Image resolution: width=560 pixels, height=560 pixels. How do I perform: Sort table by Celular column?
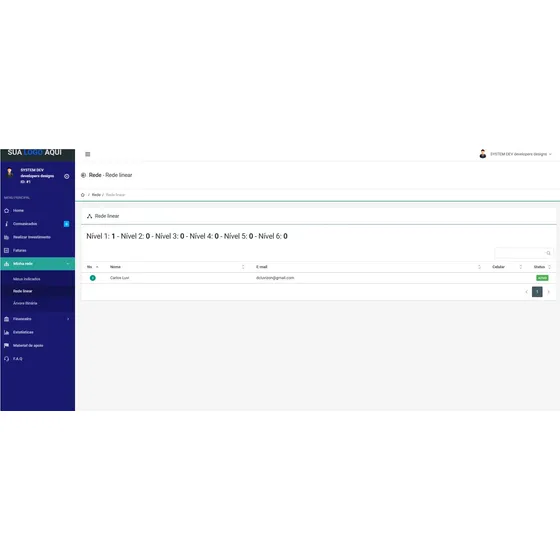pyautogui.click(x=507, y=267)
